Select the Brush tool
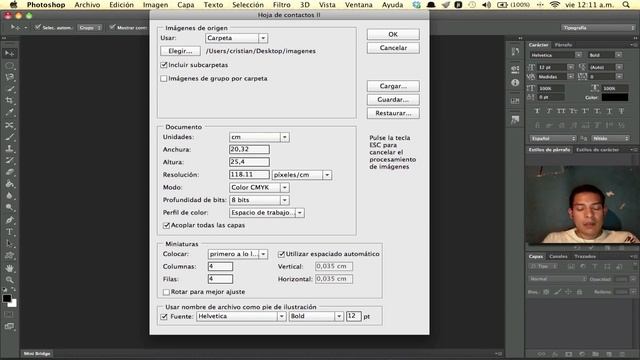This screenshot has width=640, height=360. pos(9,137)
